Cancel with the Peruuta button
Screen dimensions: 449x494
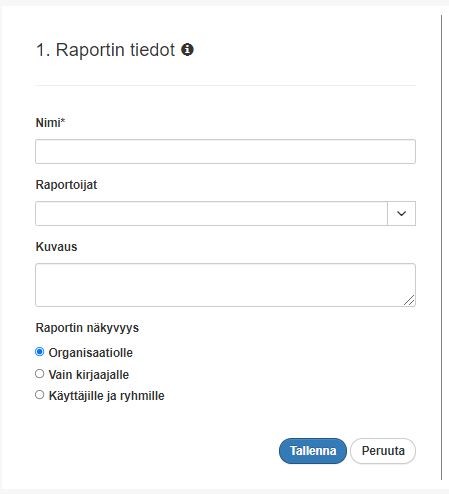click(x=383, y=451)
